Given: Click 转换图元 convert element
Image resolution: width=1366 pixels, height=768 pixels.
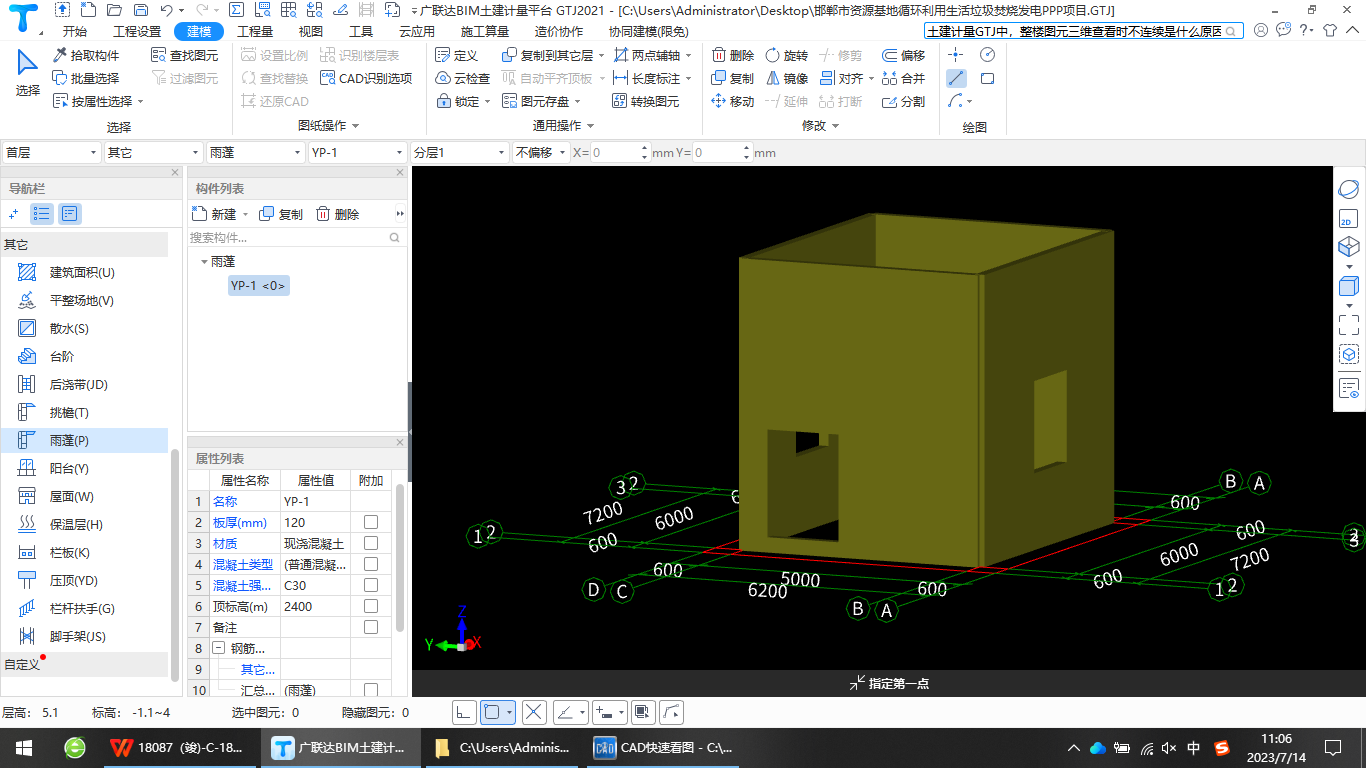Looking at the screenshot, I should [x=645, y=101].
